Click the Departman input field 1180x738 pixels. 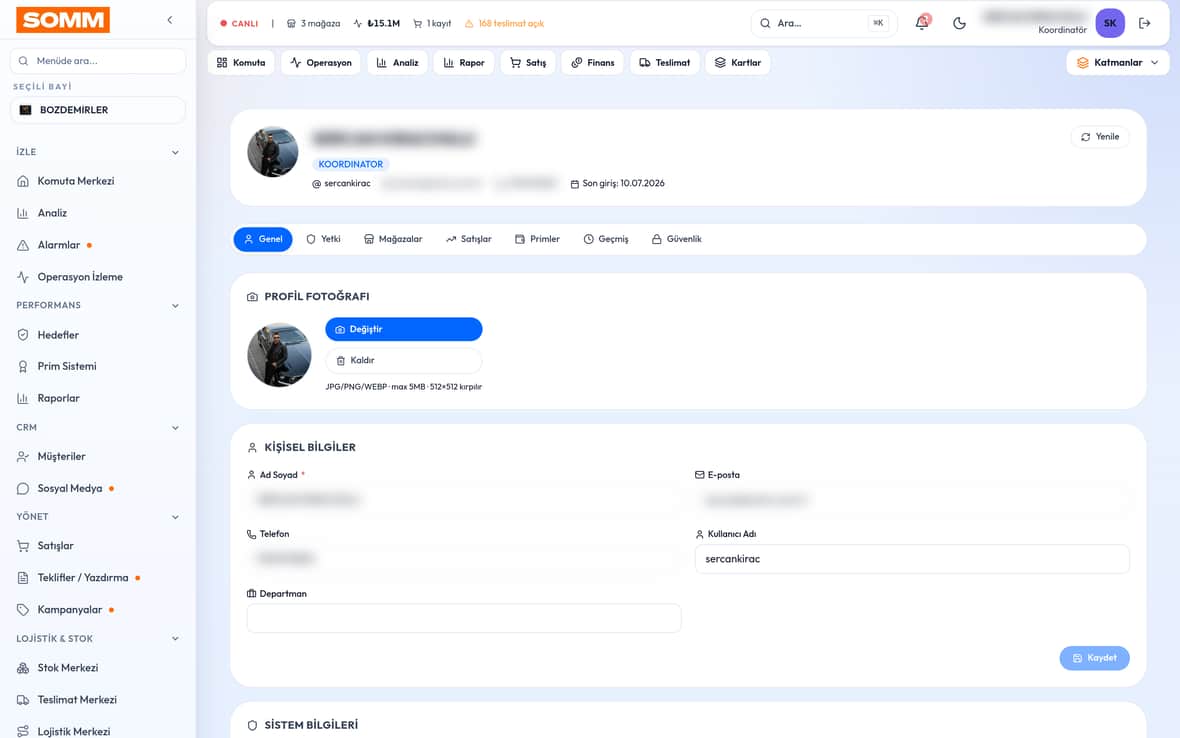[464, 618]
